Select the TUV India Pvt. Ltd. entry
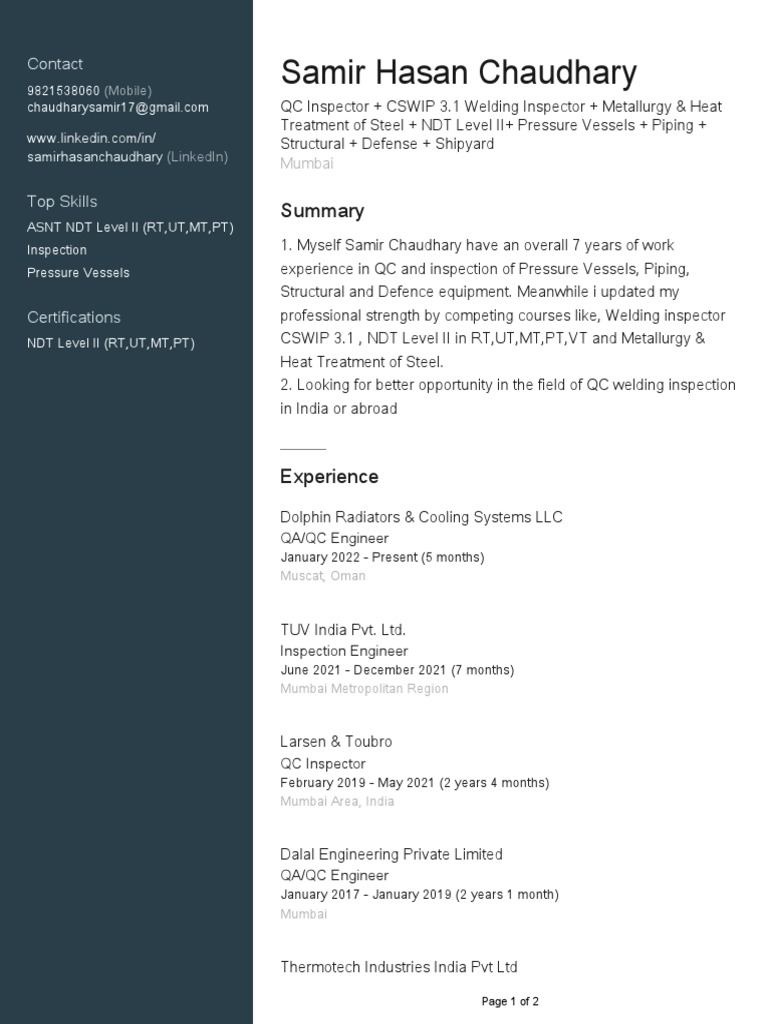 343,630
